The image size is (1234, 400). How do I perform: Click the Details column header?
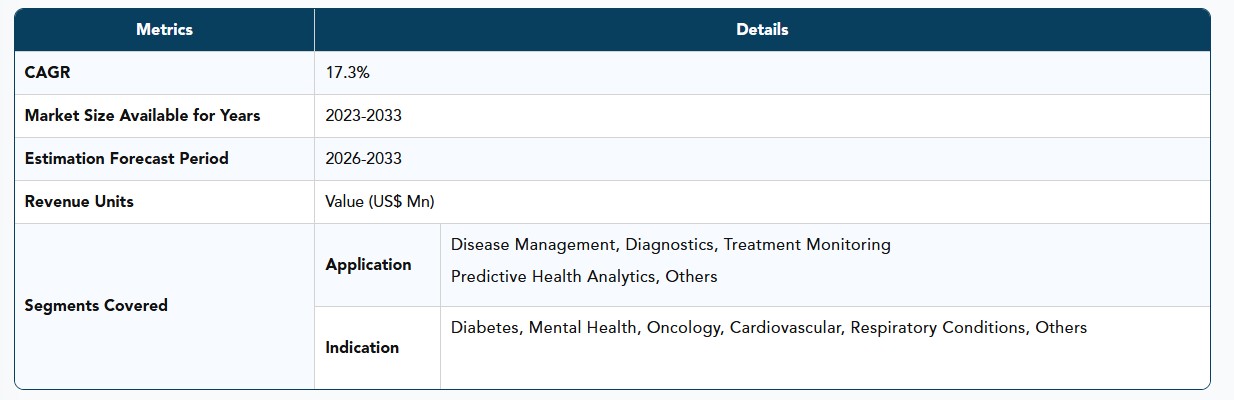762,30
